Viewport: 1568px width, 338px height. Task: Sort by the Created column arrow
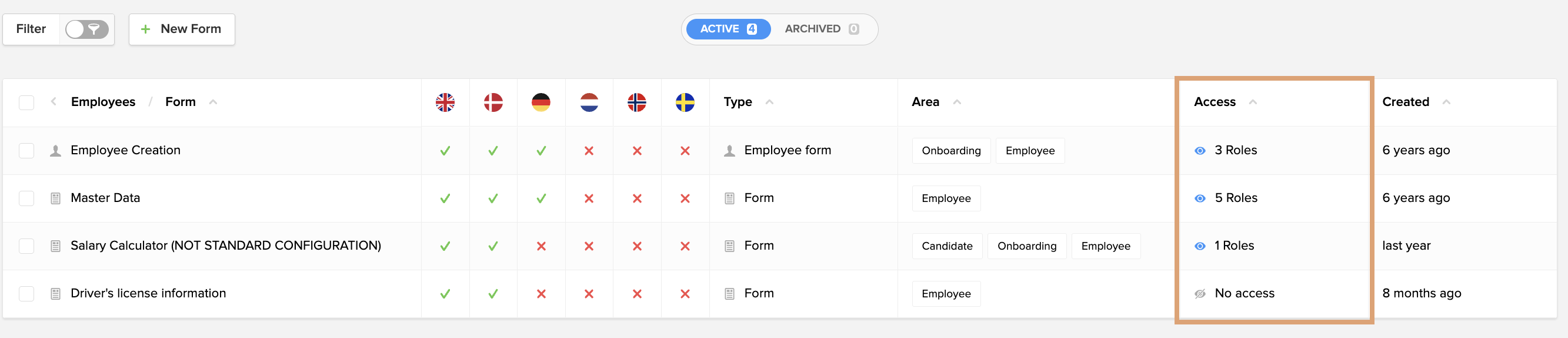[x=1446, y=102]
